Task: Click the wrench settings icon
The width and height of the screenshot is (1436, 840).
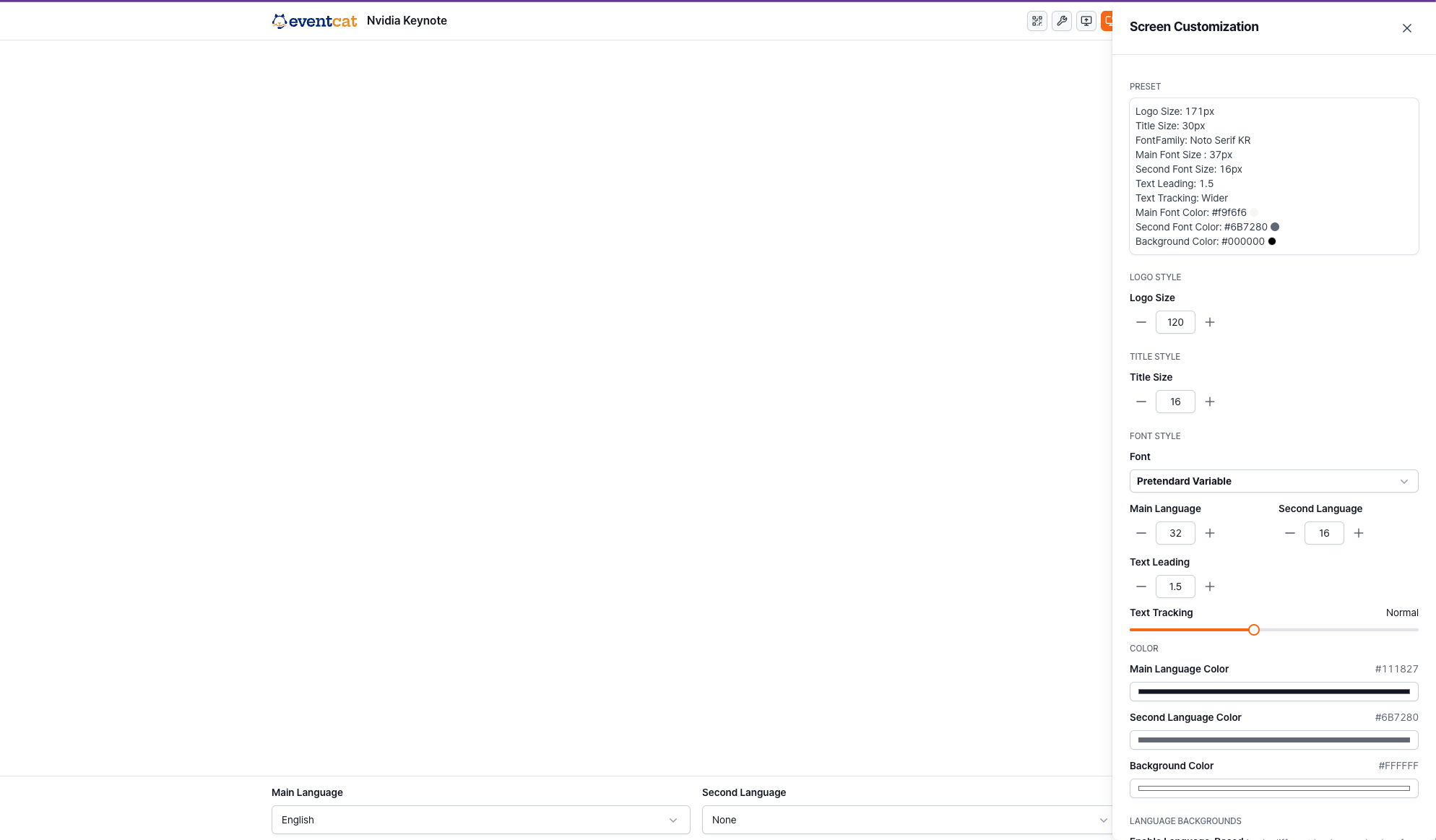Action: (1062, 21)
